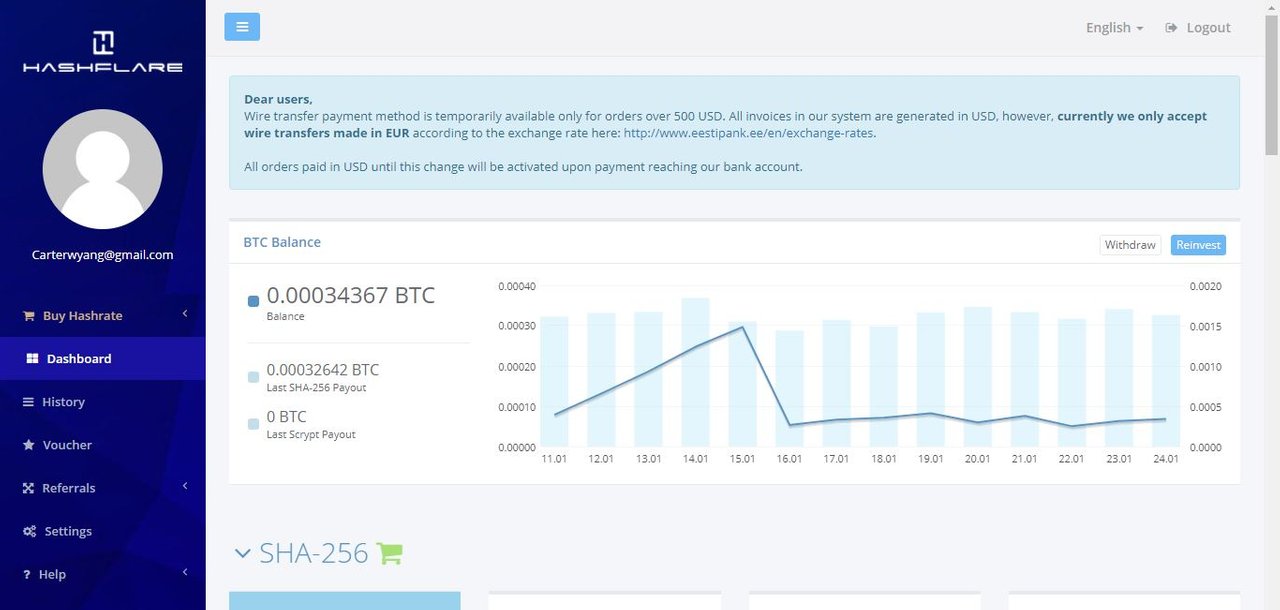Click the Carterwyang@gmail.com account email
This screenshot has width=1280, height=610.
click(x=103, y=255)
